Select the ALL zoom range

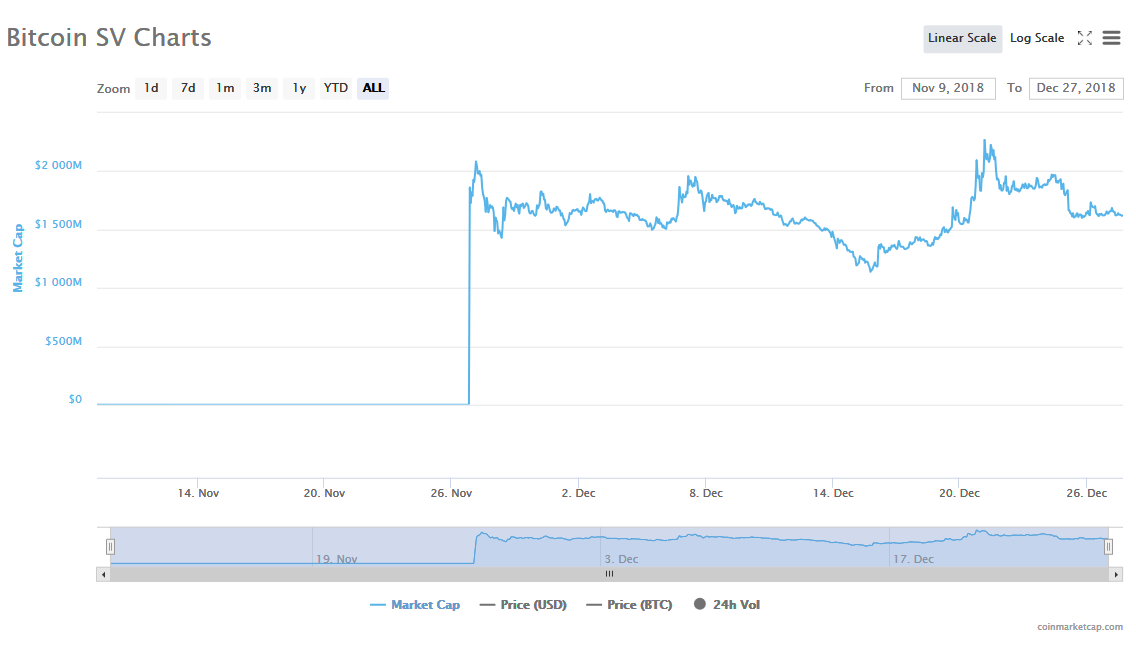coord(373,88)
